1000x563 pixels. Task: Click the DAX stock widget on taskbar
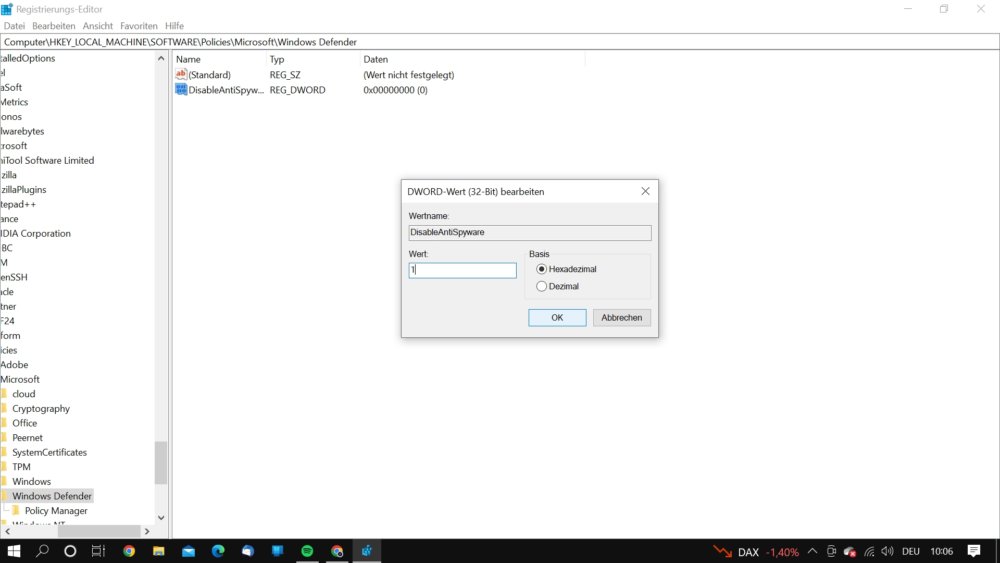coord(756,552)
